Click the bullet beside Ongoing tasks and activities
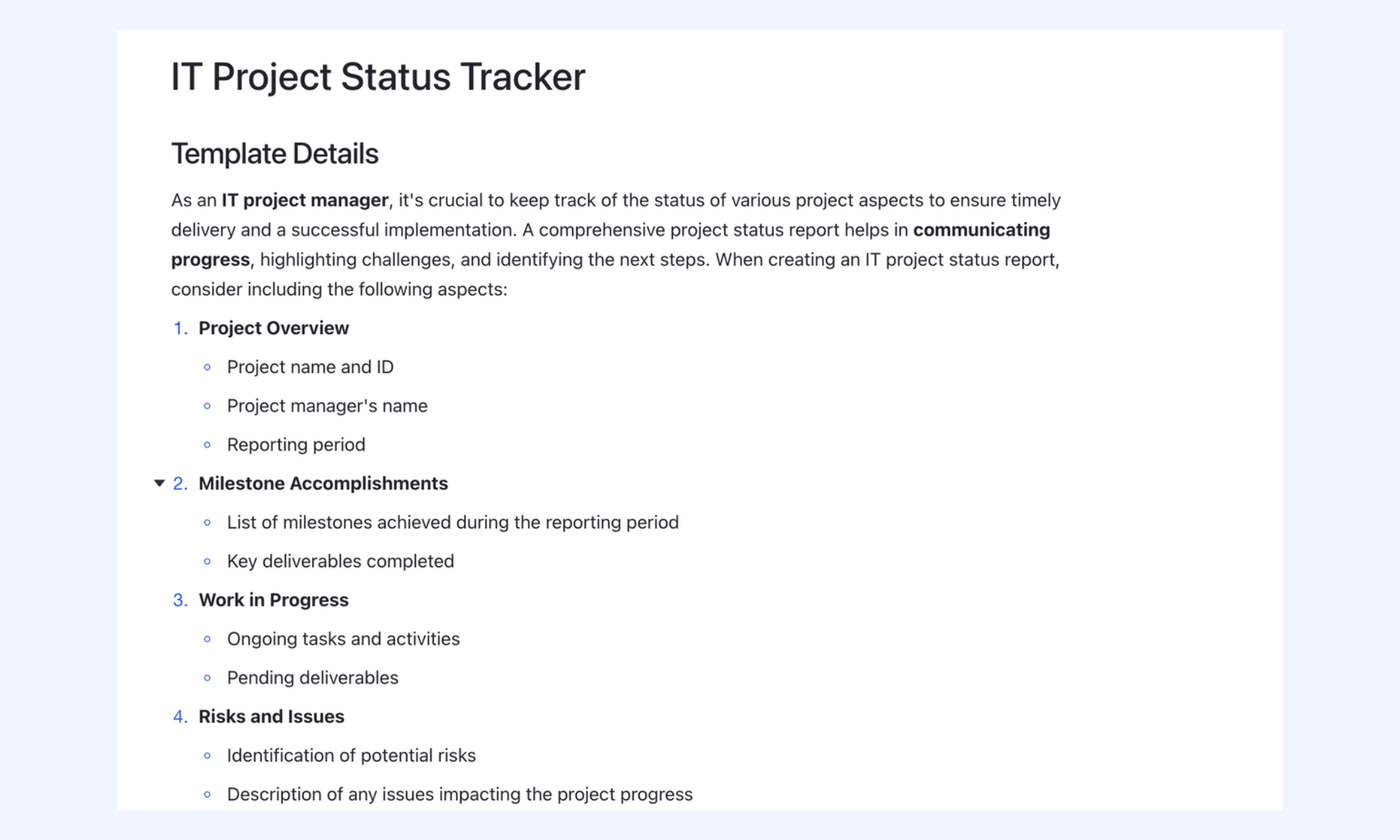The height and width of the screenshot is (840, 1400). click(x=207, y=639)
